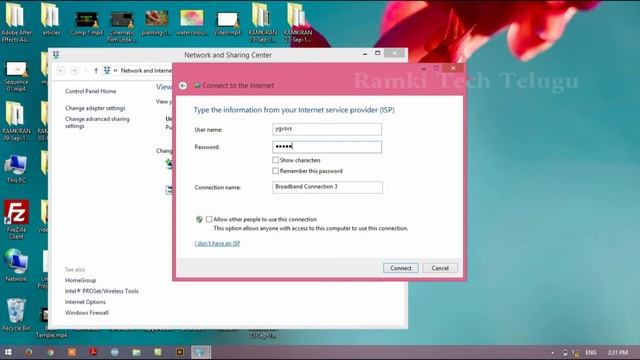Open the Internet Options link
Image resolution: width=640 pixels, height=360 pixels.
[85, 302]
